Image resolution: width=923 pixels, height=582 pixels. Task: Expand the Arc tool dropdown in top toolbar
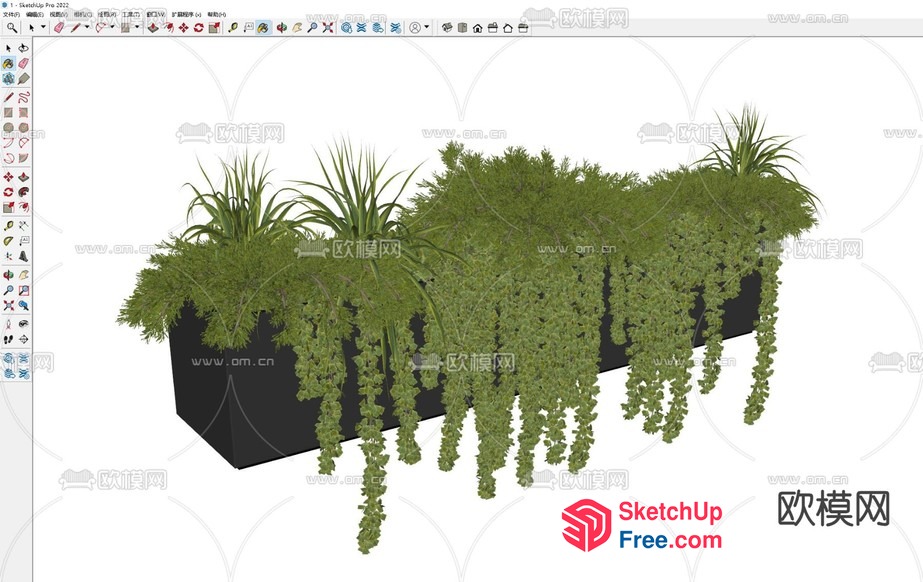(112, 27)
